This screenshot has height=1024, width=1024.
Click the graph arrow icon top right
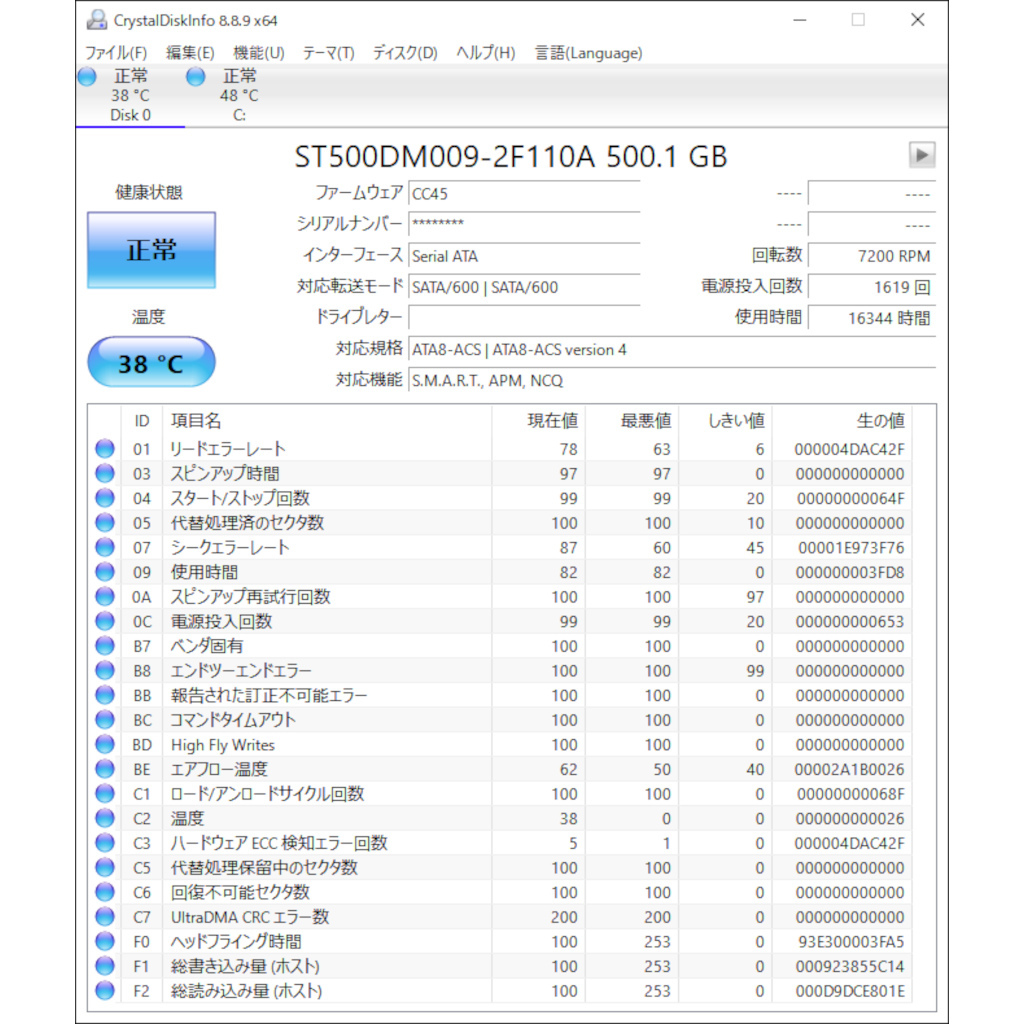(921, 155)
